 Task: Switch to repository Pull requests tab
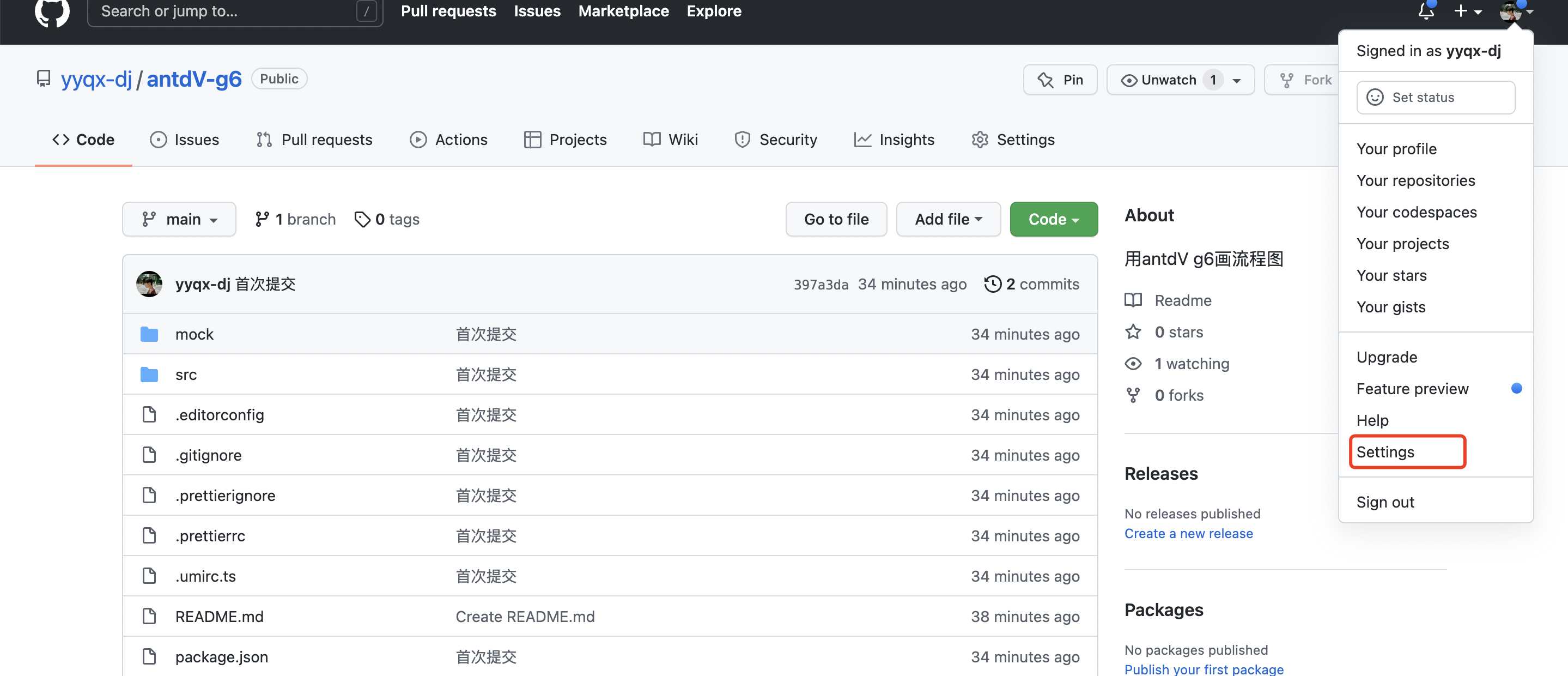click(314, 140)
